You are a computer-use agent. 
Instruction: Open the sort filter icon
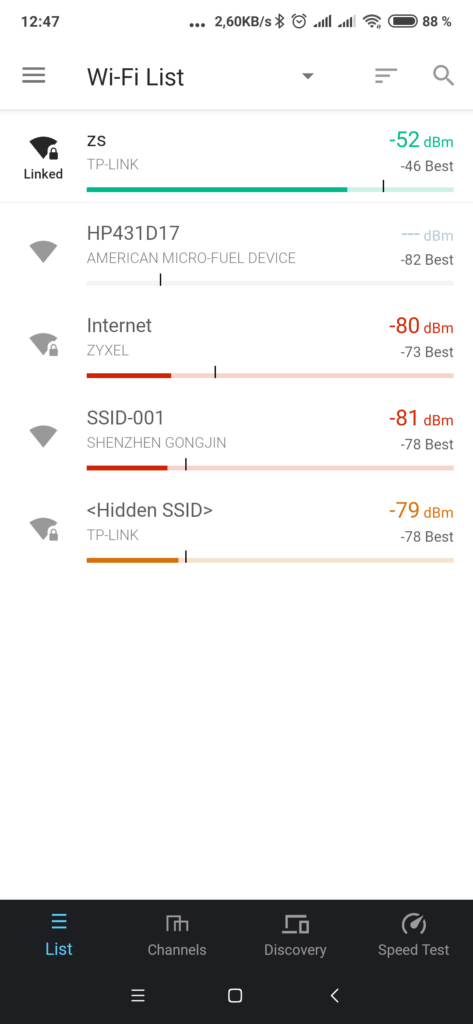click(x=386, y=76)
